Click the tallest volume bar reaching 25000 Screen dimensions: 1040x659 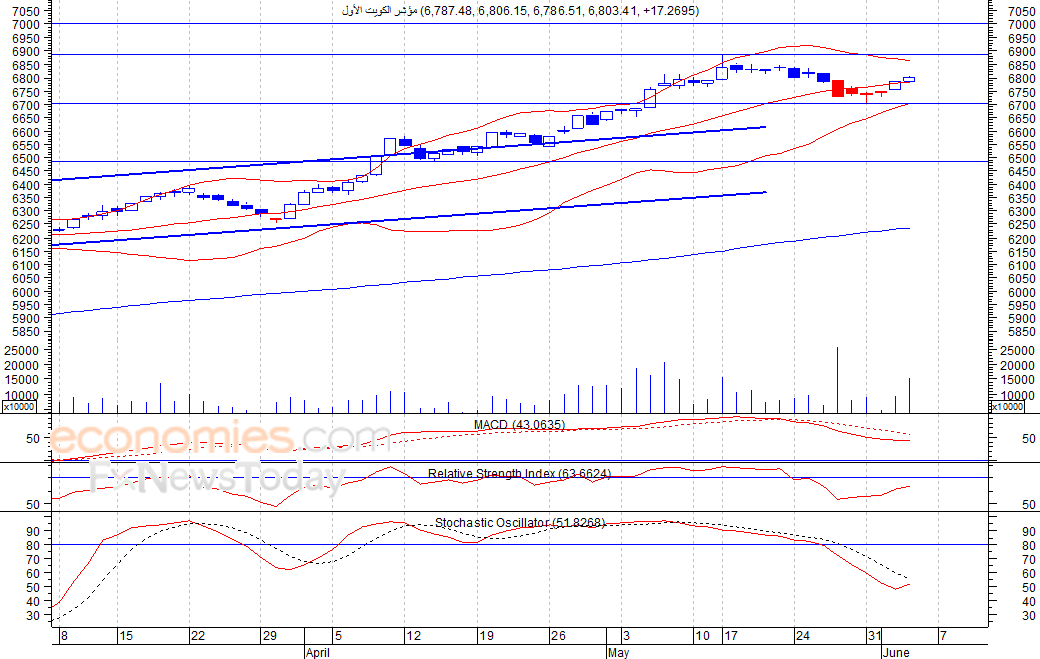(837, 379)
